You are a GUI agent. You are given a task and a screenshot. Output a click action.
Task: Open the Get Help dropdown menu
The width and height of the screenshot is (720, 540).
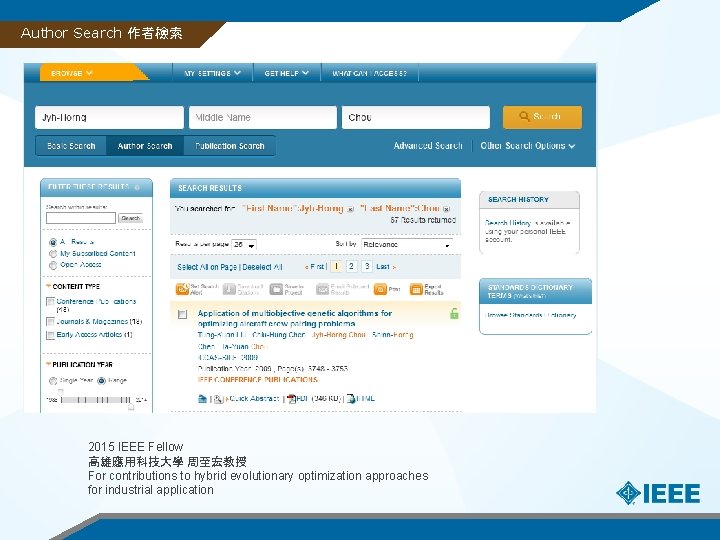(287, 73)
